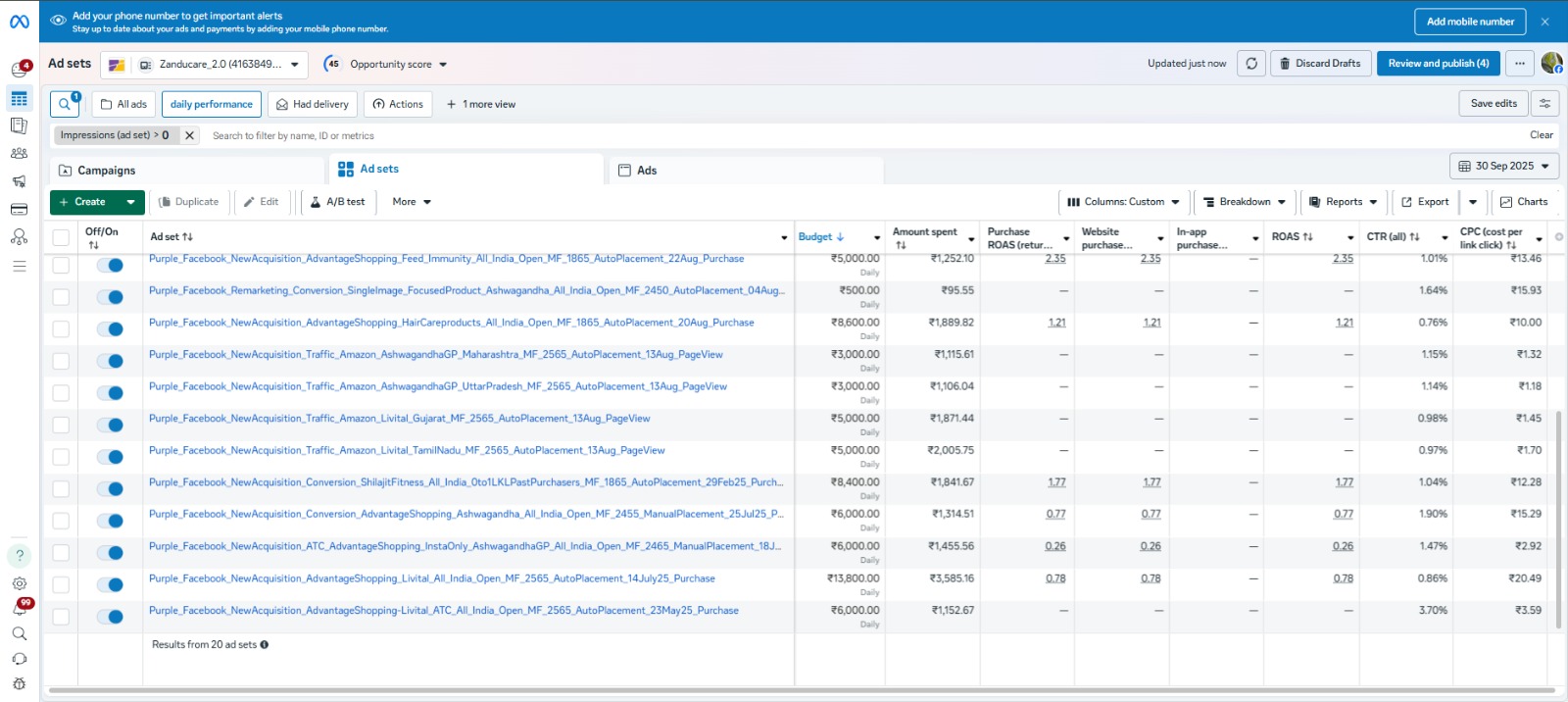Select the Livital Gujarat ad set checkbox
This screenshot has width=1568, height=702.
tap(61, 426)
